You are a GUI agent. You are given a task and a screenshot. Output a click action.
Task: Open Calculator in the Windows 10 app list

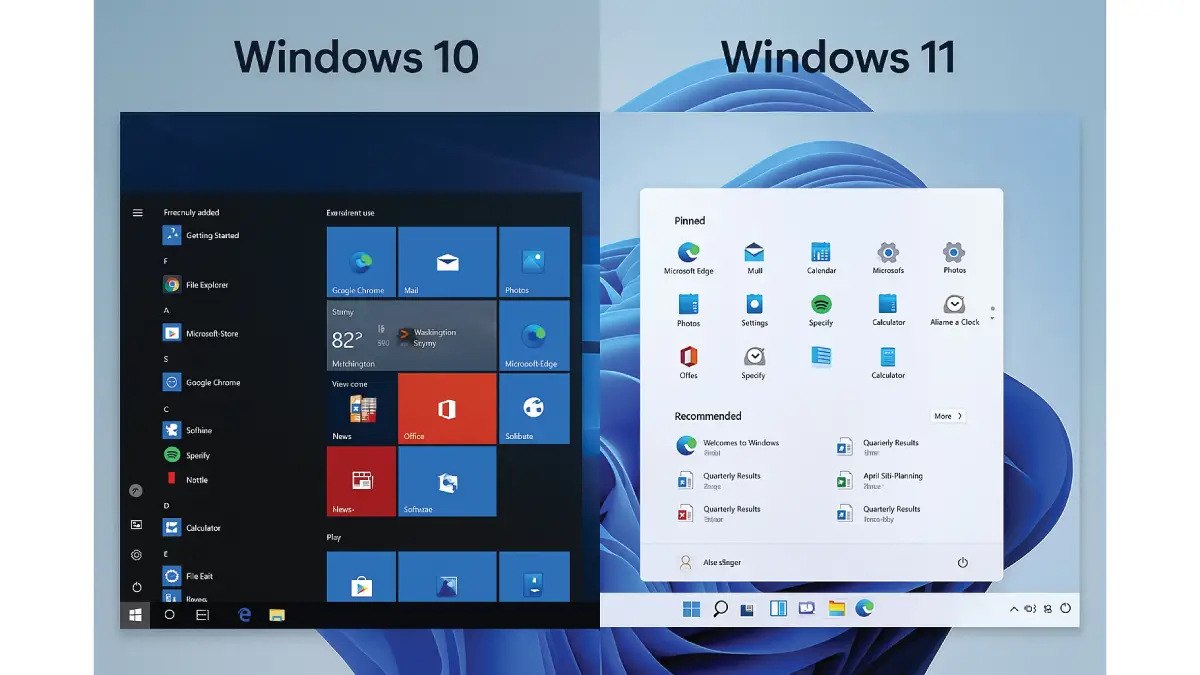pyautogui.click(x=192, y=527)
